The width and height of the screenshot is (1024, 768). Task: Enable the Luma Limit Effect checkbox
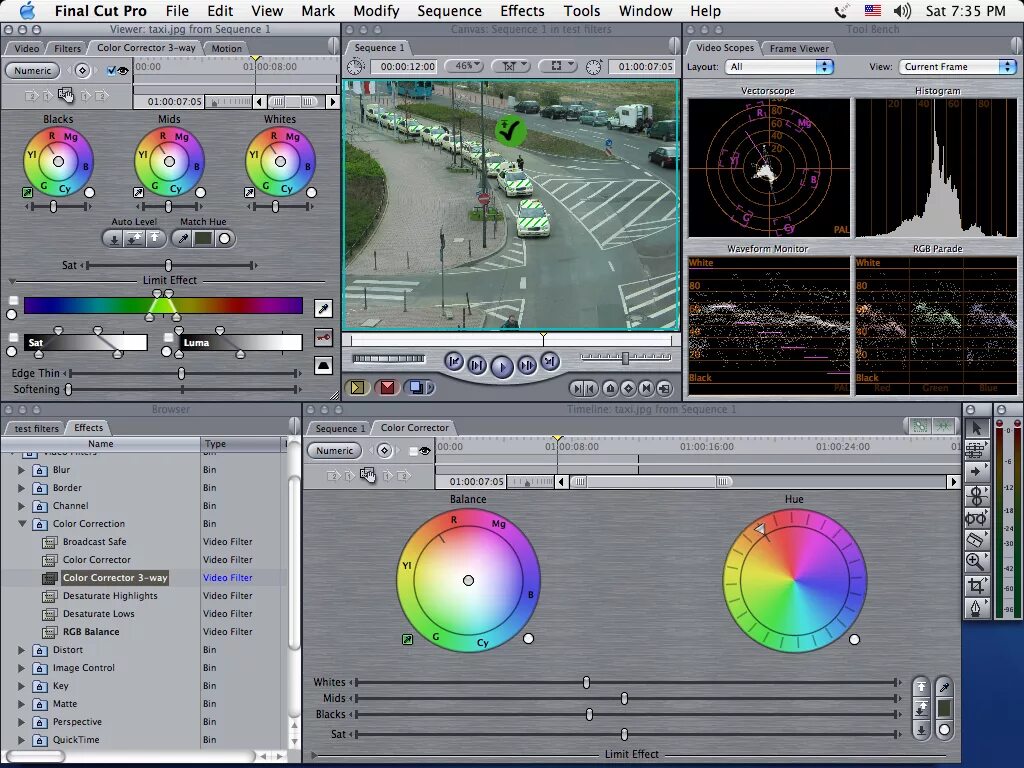tap(168, 338)
